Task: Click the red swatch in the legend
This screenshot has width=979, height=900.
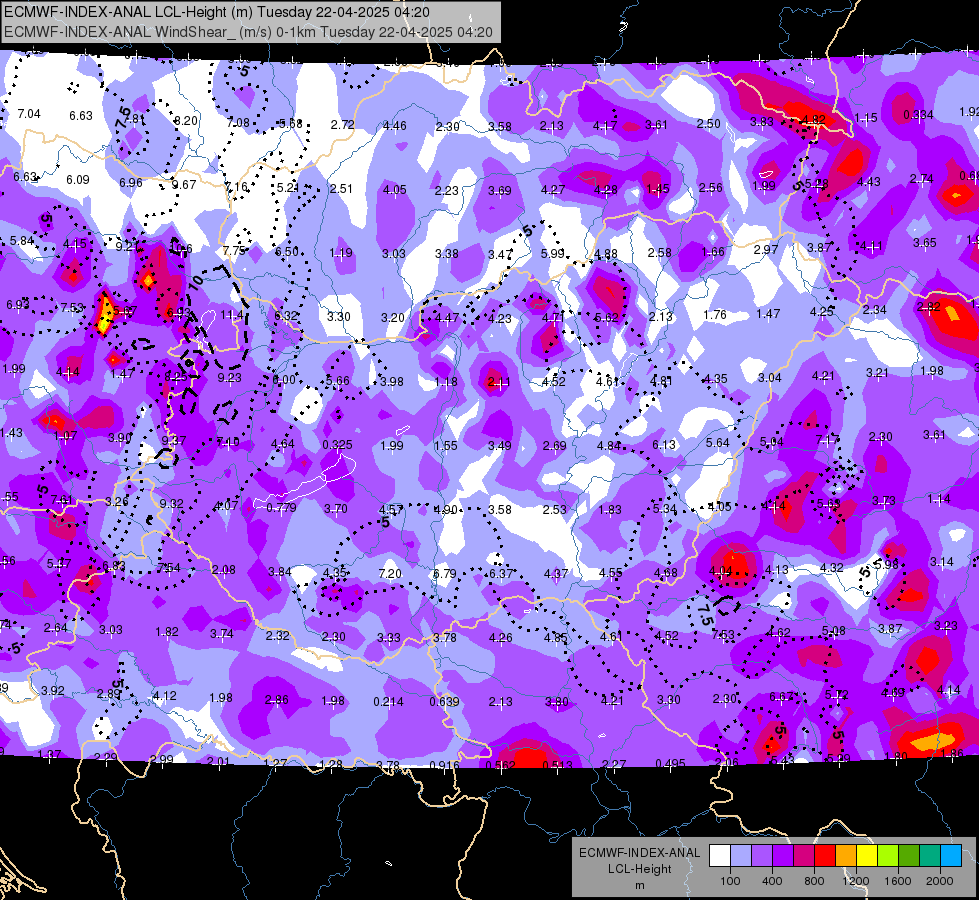Action: (825, 855)
